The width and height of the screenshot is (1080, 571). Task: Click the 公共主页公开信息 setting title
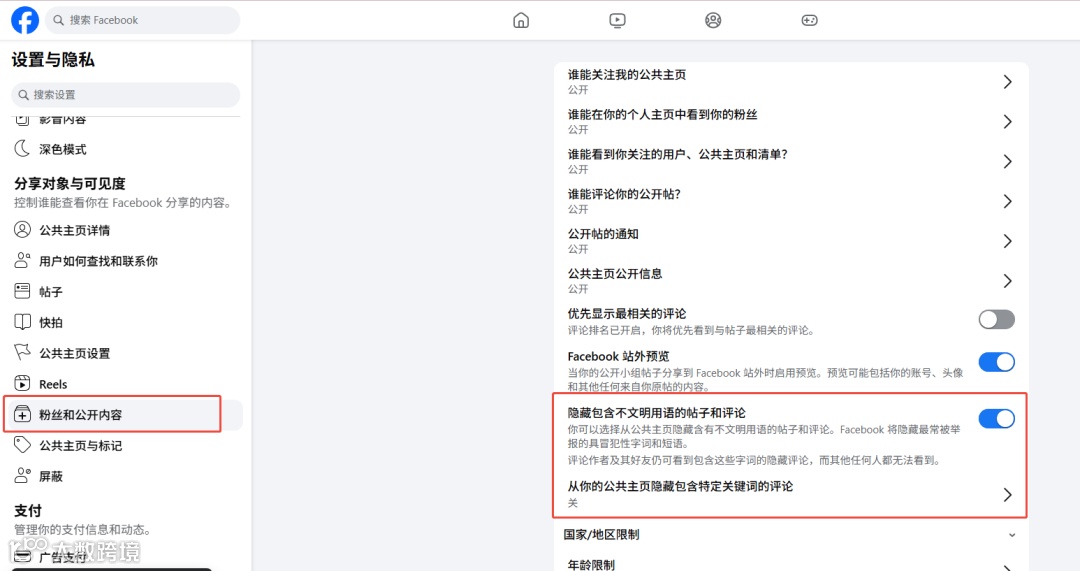pyautogui.click(x=615, y=274)
